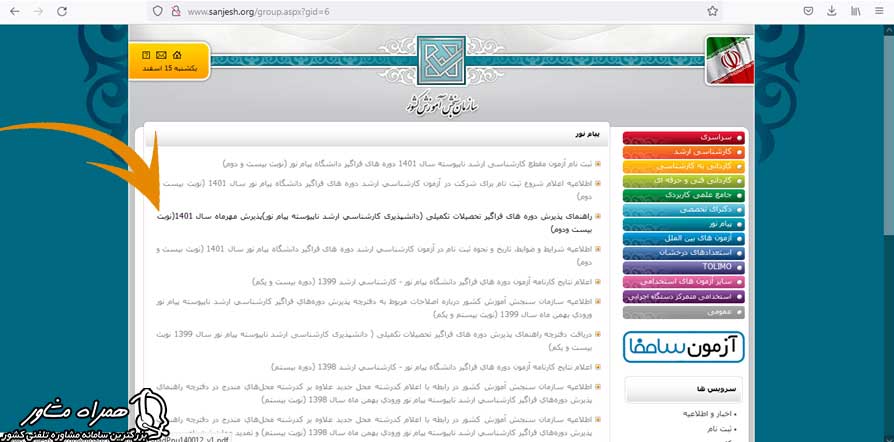Open the راهنمای پذیرش دوره های فراگیر 1401 link
894x442 pixels.
tap(376, 222)
